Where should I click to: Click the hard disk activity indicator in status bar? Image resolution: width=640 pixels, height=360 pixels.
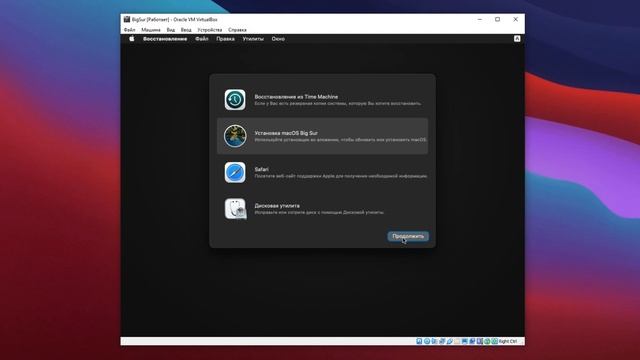(419, 341)
